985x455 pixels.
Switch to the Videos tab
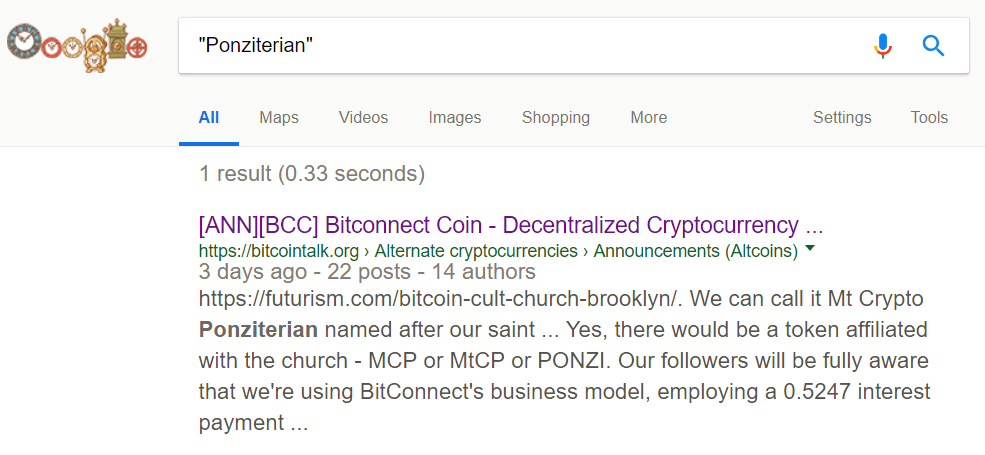coord(363,118)
